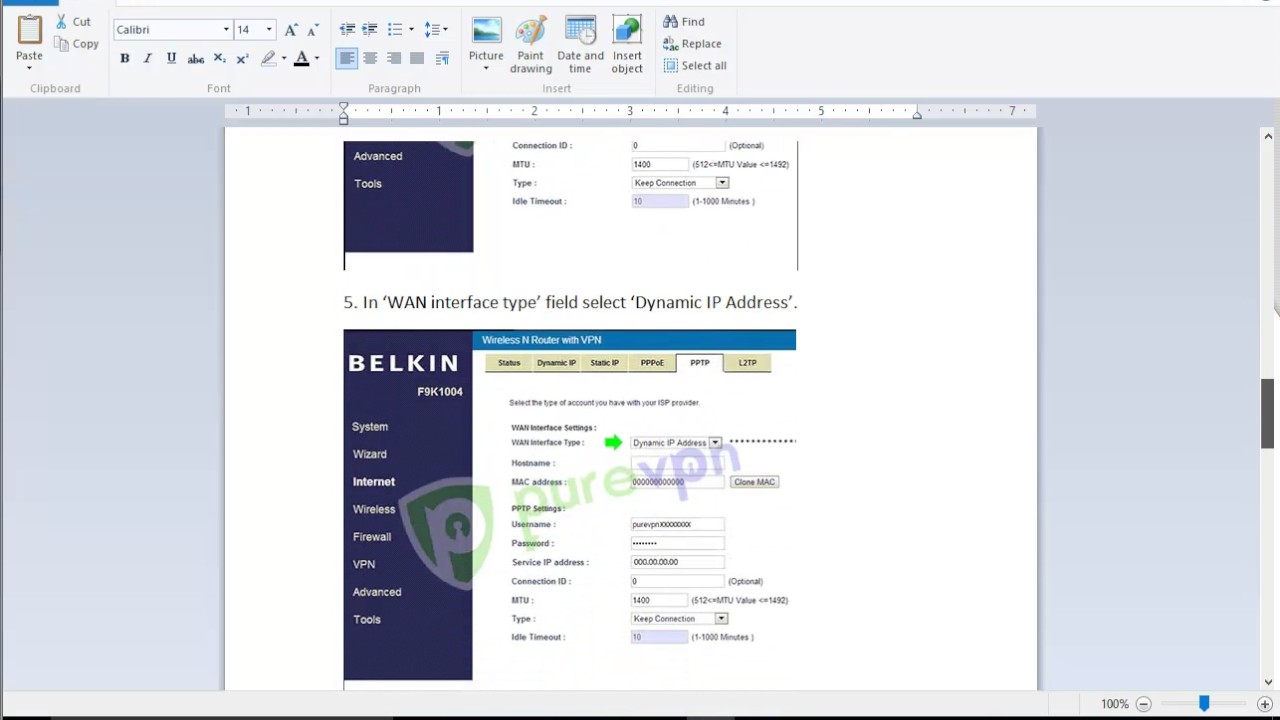1280x720 pixels.
Task: Click 'Firewall' in Belkin screenshot sidebar
Action: pyautogui.click(x=372, y=537)
